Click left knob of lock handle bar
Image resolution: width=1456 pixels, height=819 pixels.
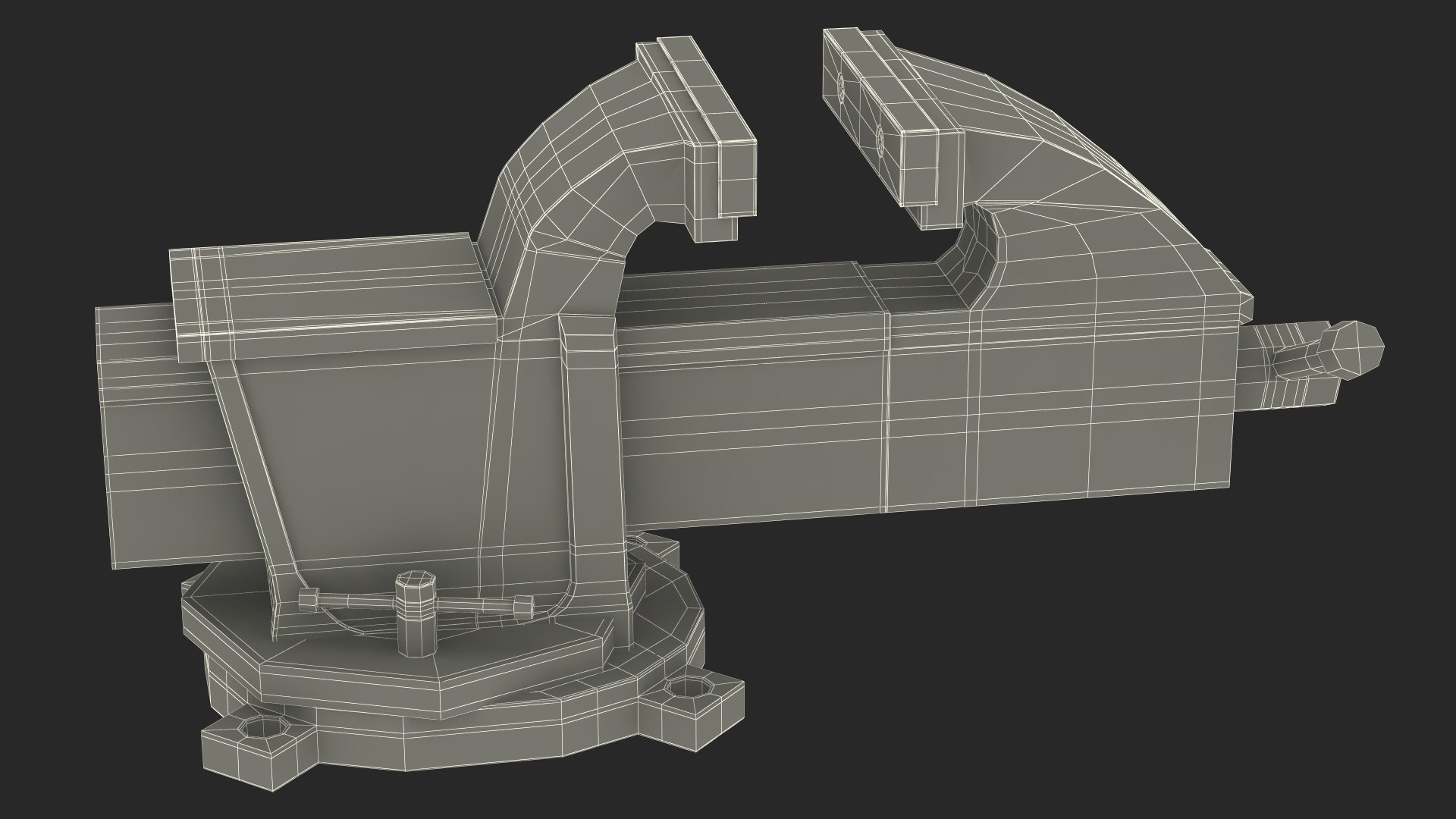pos(308,599)
